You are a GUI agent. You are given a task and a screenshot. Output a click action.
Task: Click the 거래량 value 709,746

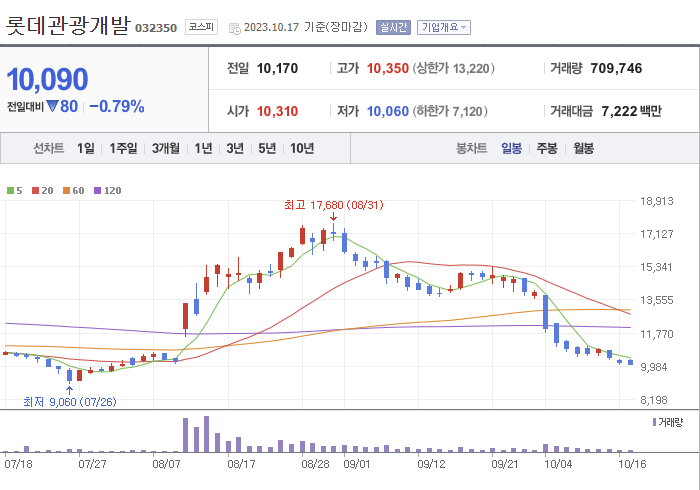(616, 68)
